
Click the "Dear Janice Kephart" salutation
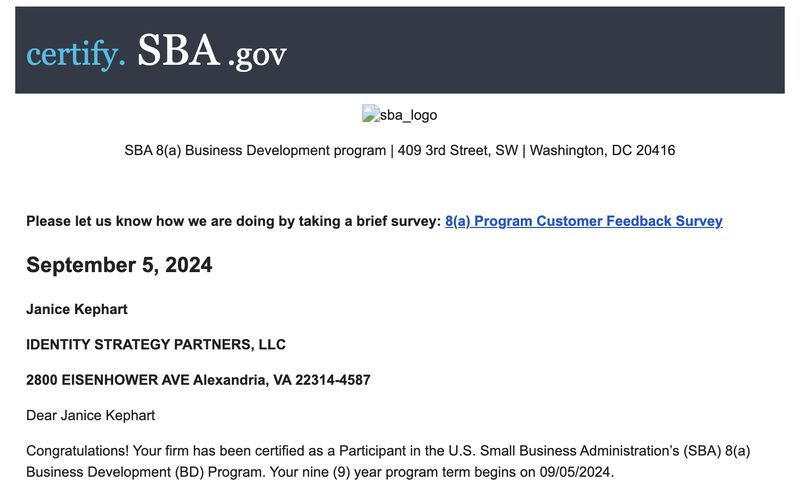[90, 415]
